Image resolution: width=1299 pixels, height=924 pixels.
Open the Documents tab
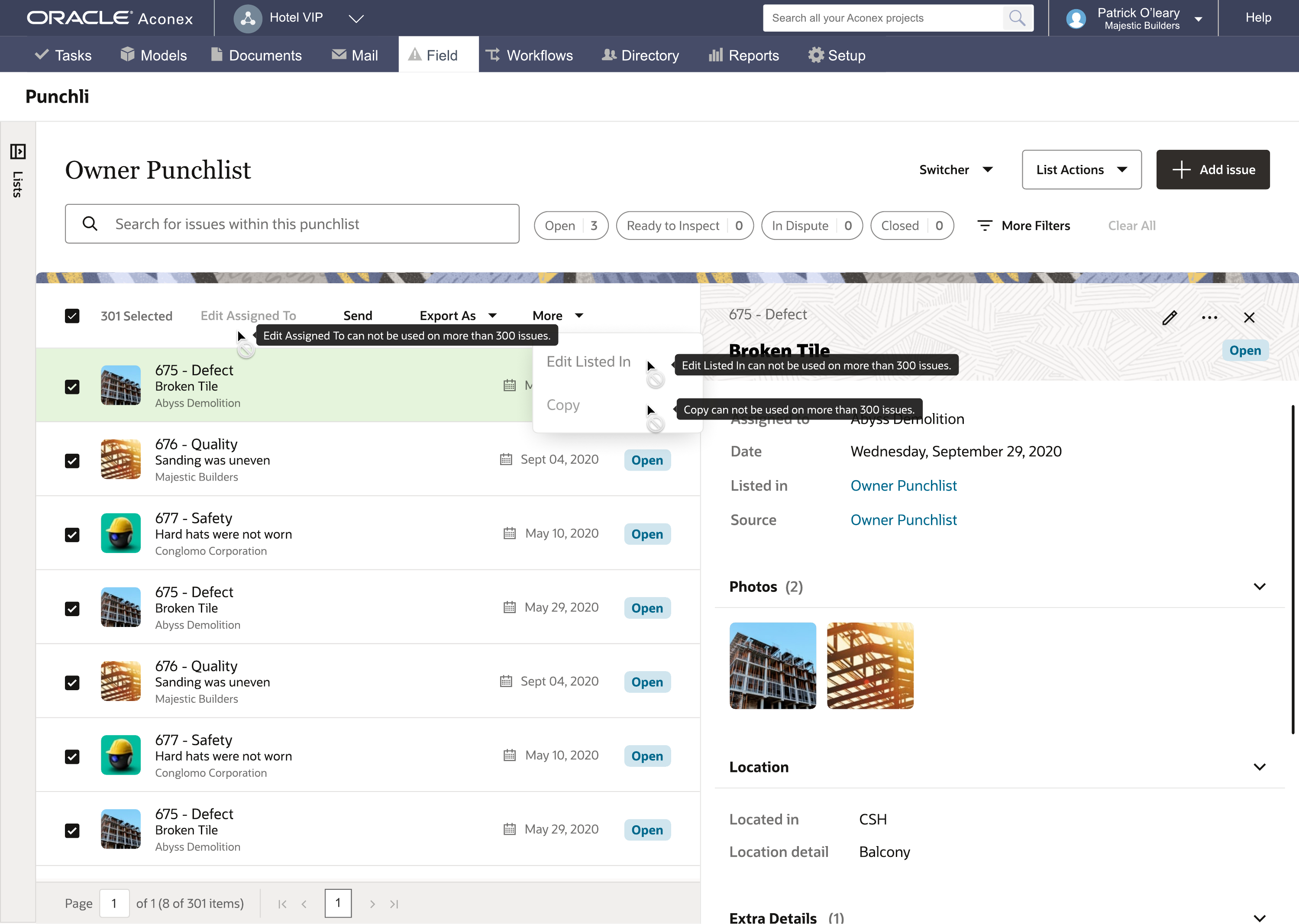coord(256,55)
